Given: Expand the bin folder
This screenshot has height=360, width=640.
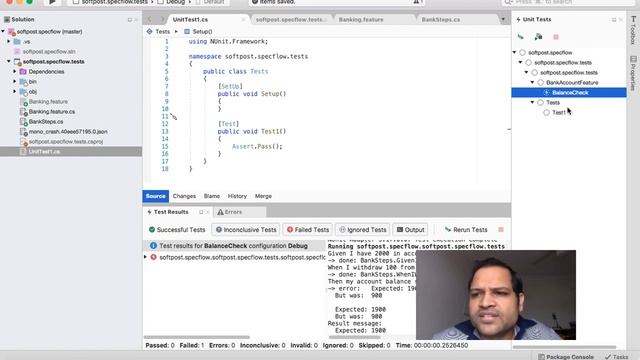Looking at the screenshot, I should (15, 82).
